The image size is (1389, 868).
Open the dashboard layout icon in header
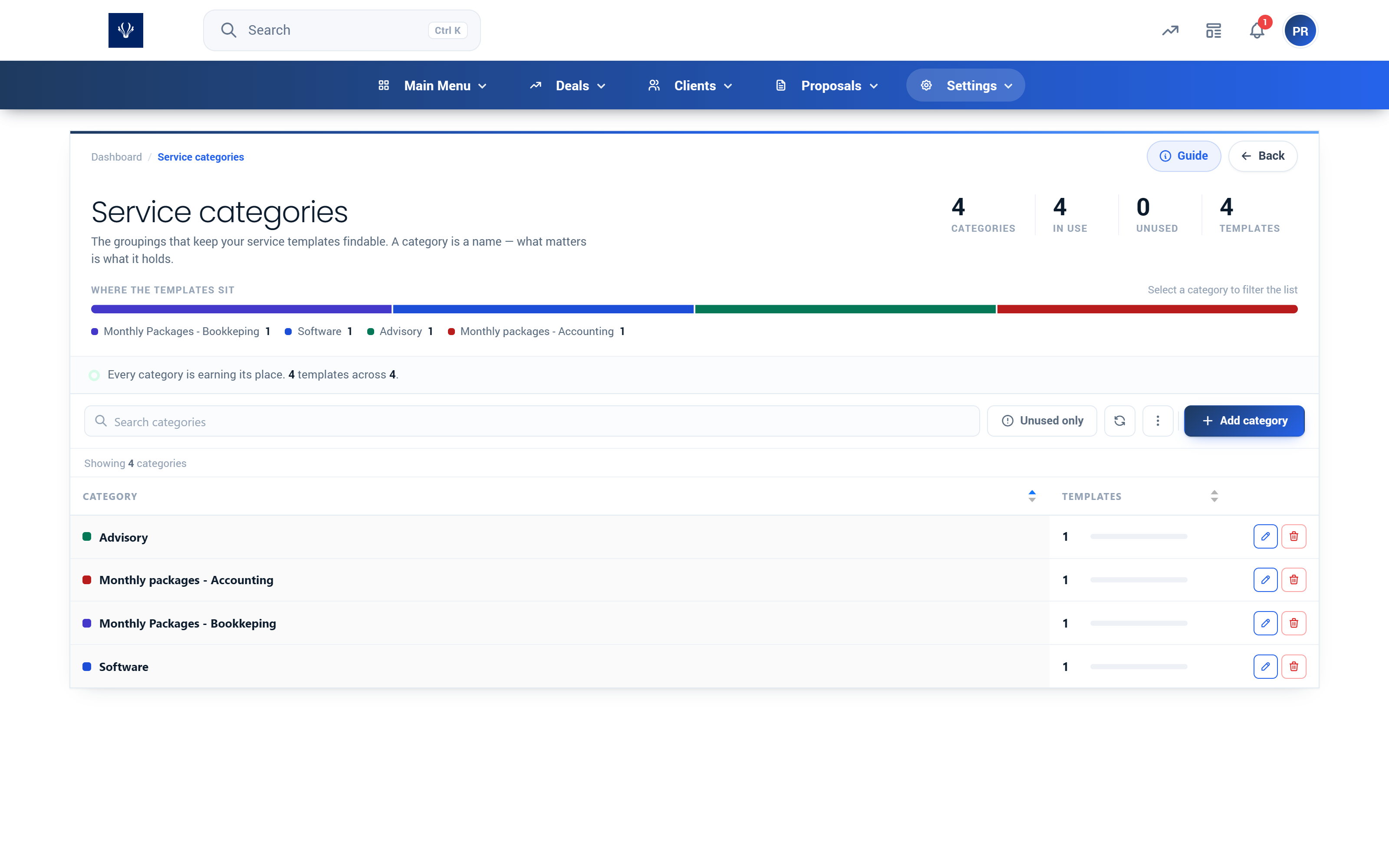point(1213,30)
